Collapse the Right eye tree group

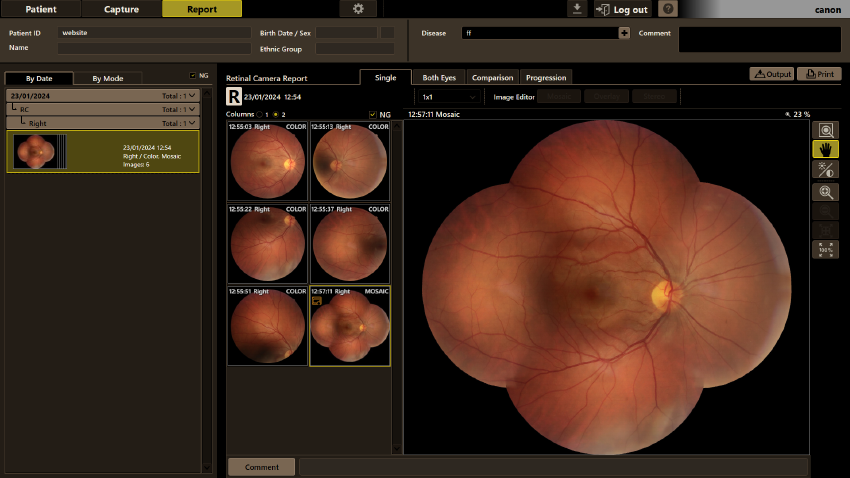tap(192, 123)
